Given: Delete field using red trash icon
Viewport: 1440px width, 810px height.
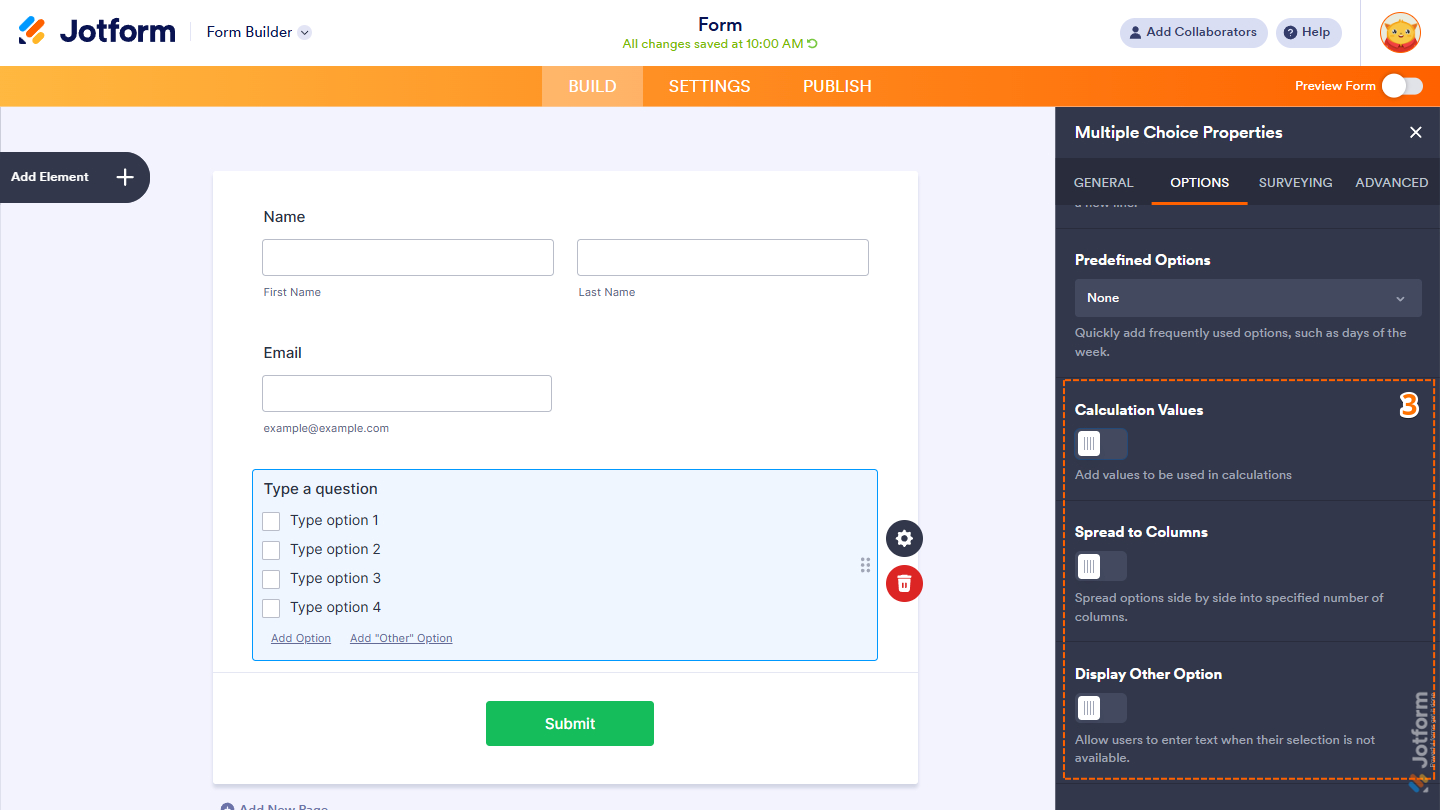Looking at the screenshot, I should [904, 583].
